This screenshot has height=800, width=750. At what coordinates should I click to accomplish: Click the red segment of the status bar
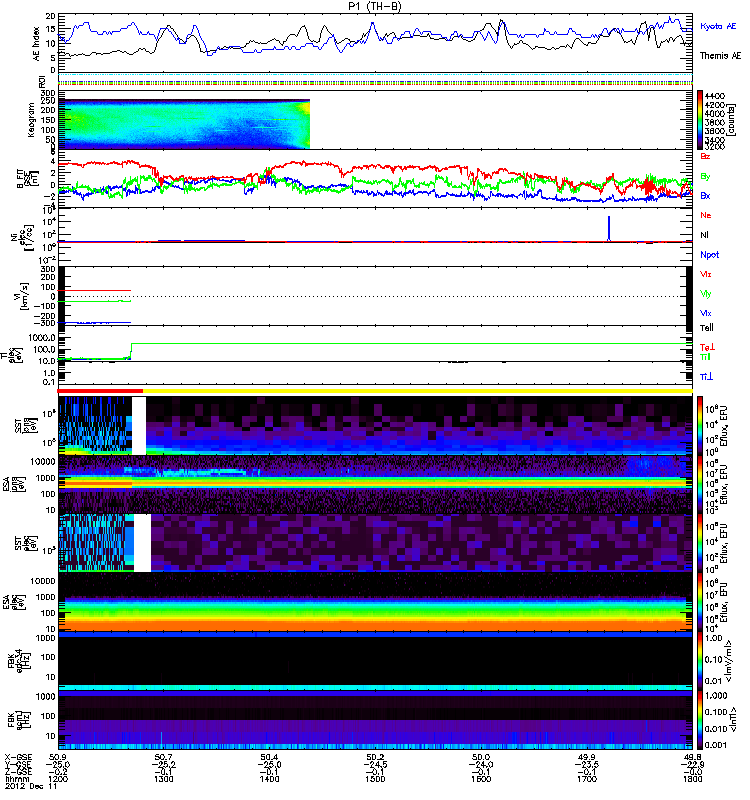click(100, 391)
